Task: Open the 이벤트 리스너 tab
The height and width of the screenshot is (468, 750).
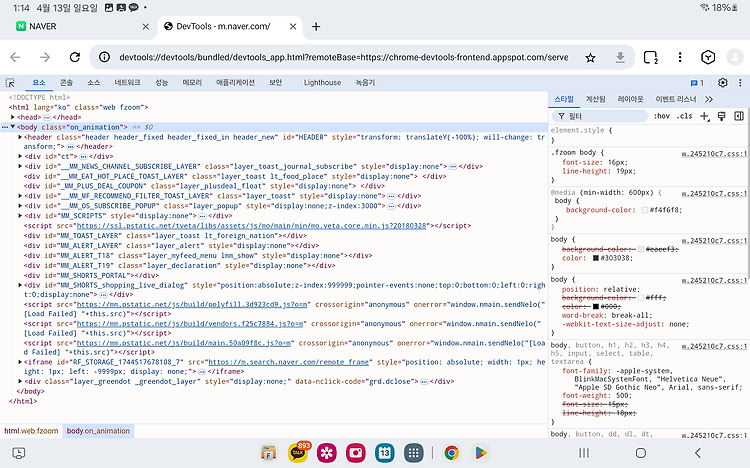Action: coord(675,99)
